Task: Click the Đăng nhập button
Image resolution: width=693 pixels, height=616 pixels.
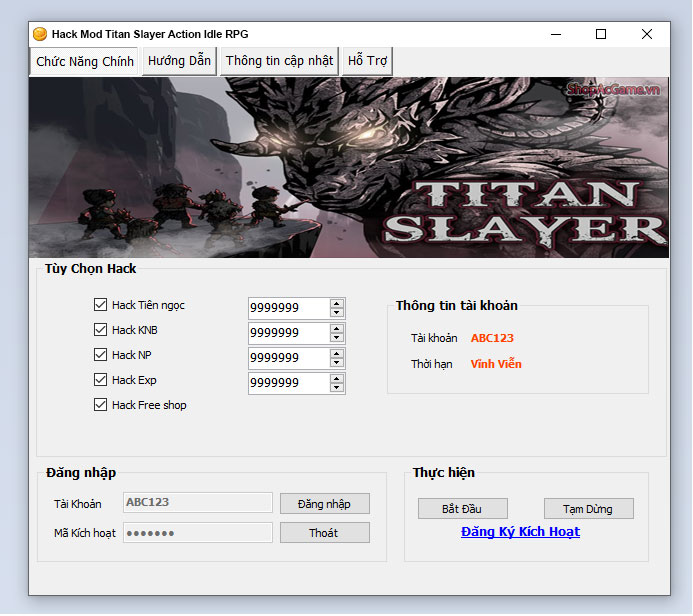Action: 324,503
